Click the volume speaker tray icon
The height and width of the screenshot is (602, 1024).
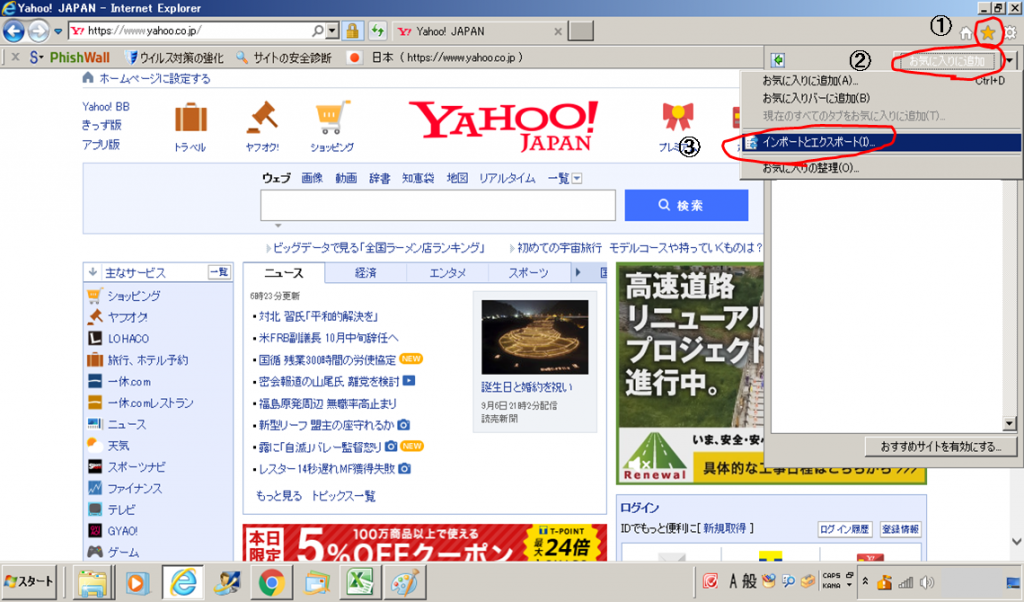(x=926, y=582)
